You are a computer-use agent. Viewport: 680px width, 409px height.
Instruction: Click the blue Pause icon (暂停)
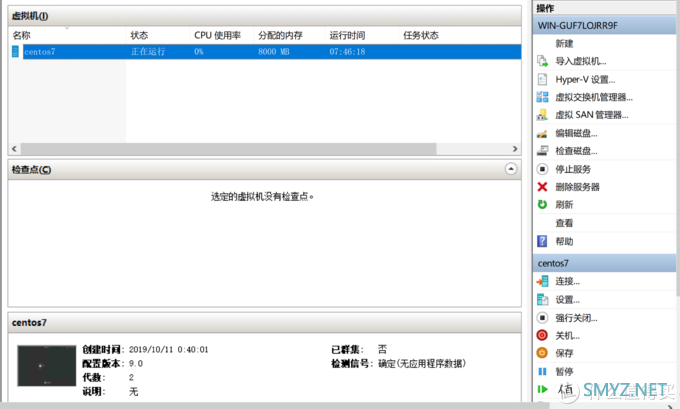pyautogui.click(x=542, y=371)
